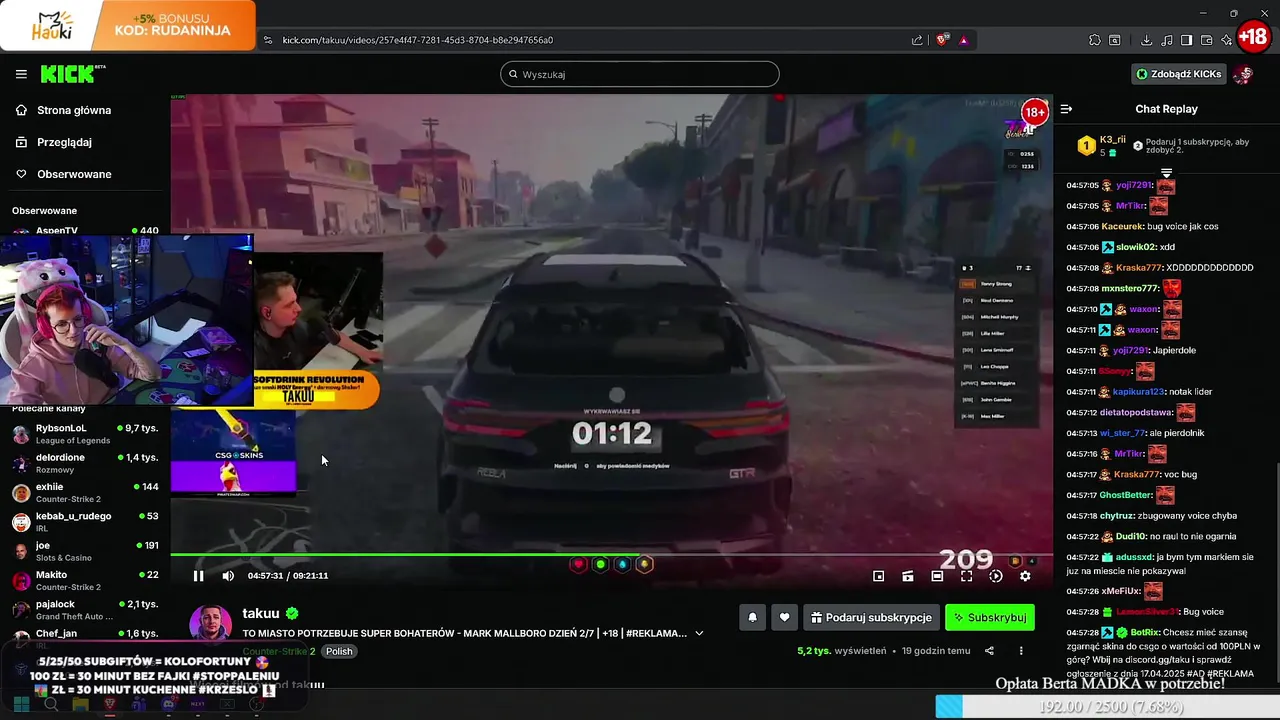Click the browser address bar URL
This screenshot has width=1280, height=720.
418,40
